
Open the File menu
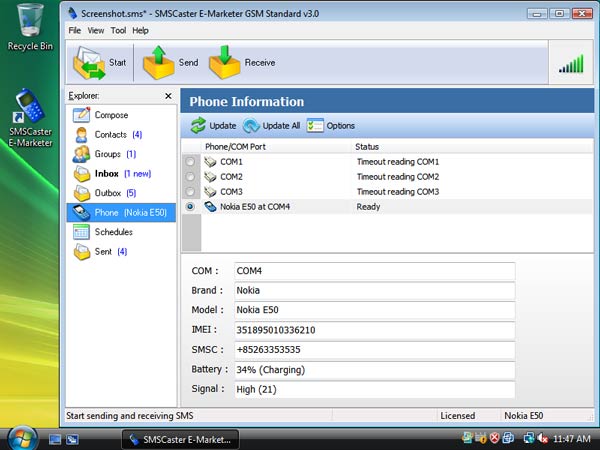coord(75,31)
